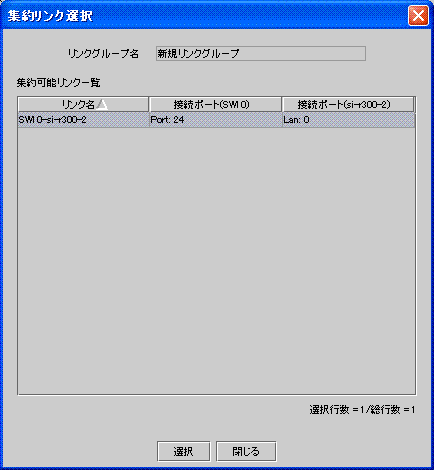The height and width of the screenshot is (470, 434).
Task: Close the 集約リンク選択 dialog window
Action: [x=418, y=15]
